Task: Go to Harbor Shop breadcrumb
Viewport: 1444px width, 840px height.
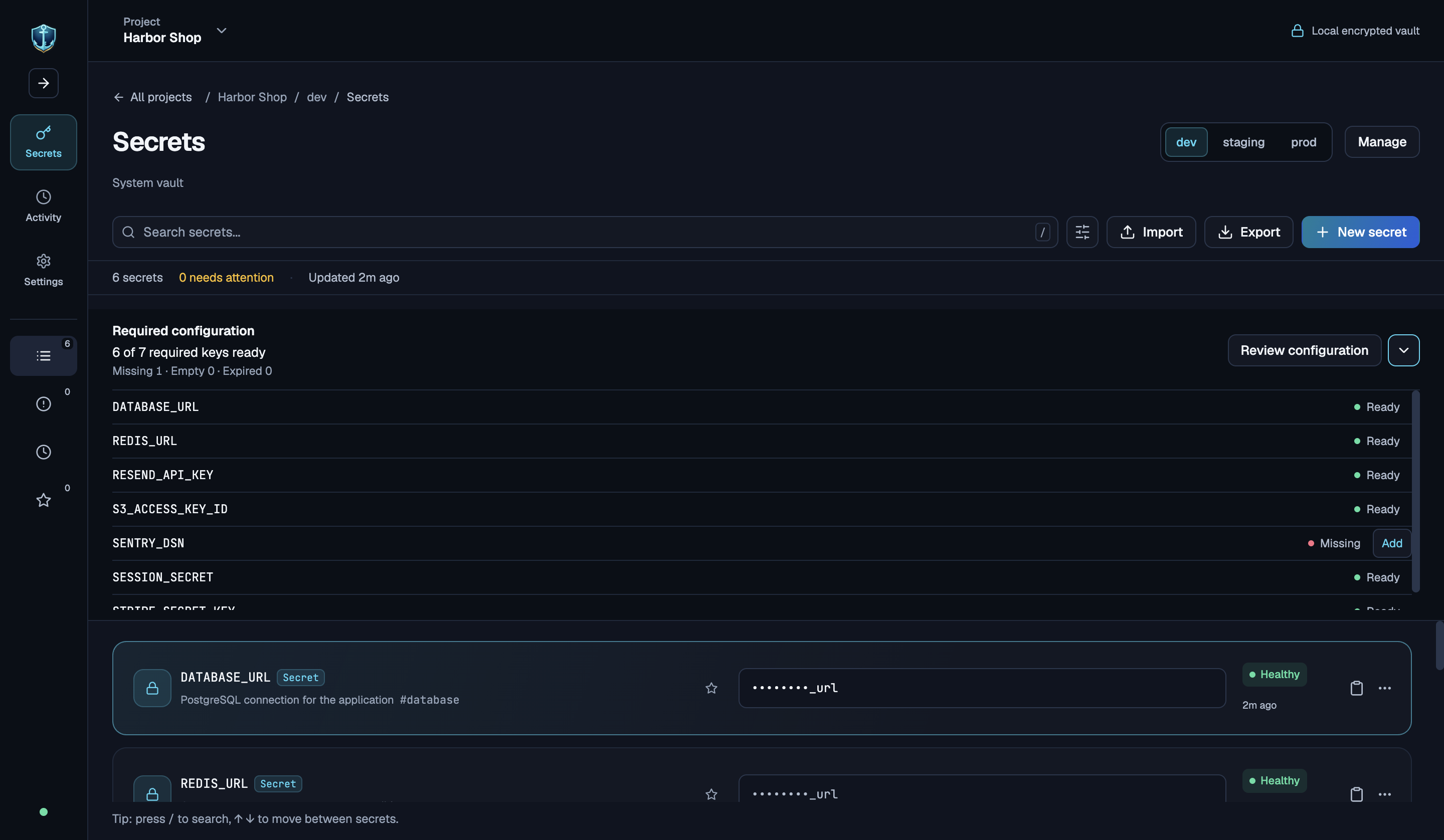Action: coord(252,97)
